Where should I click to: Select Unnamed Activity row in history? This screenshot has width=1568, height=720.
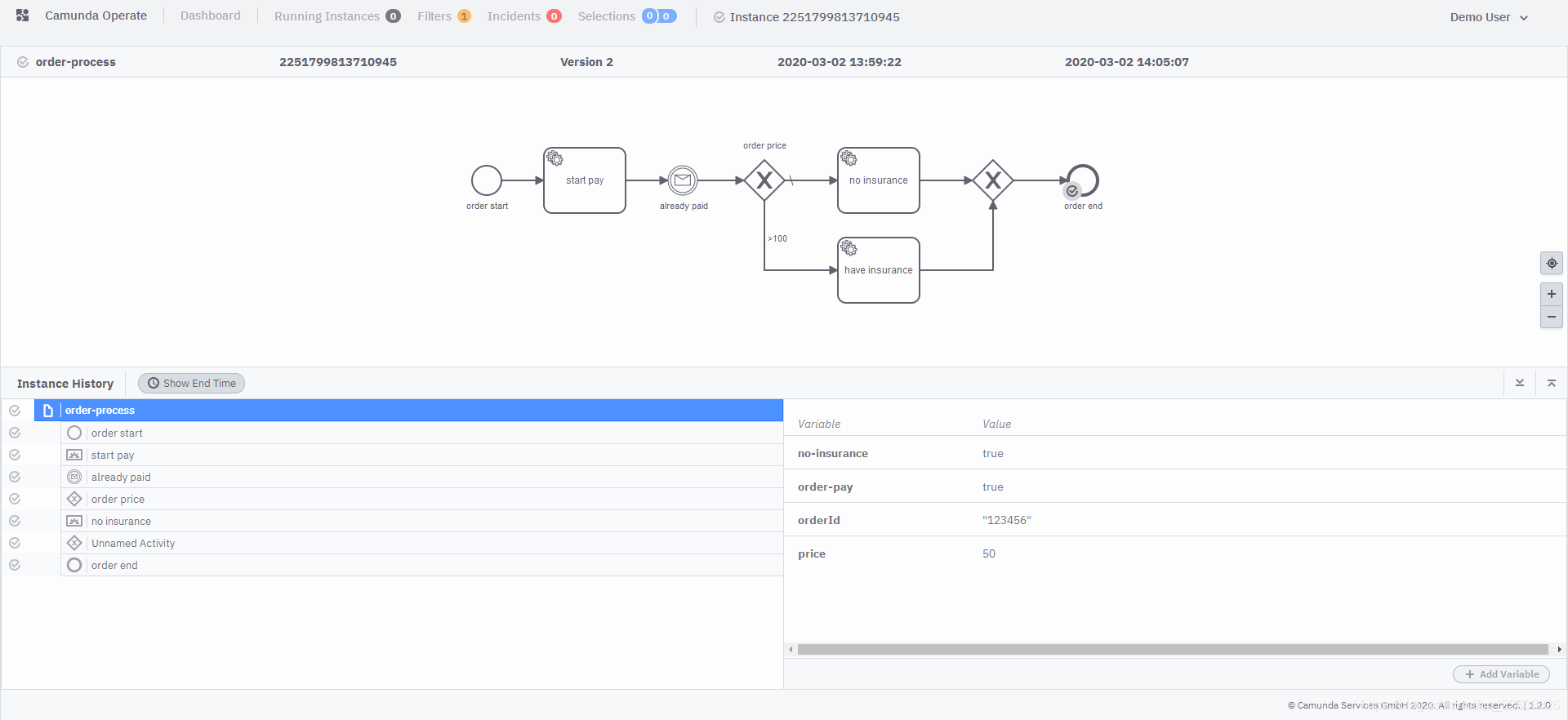pyautogui.click(x=421, y=543)
